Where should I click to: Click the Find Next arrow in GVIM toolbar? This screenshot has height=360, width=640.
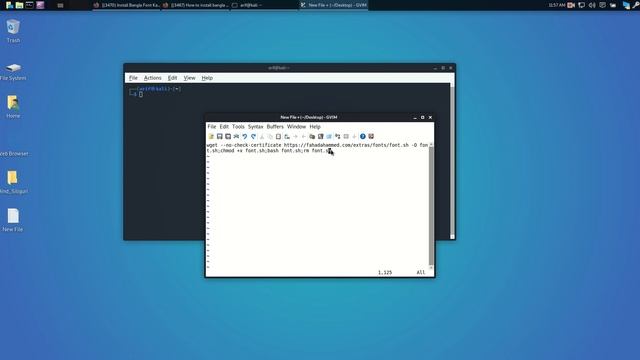coord(295,136)
